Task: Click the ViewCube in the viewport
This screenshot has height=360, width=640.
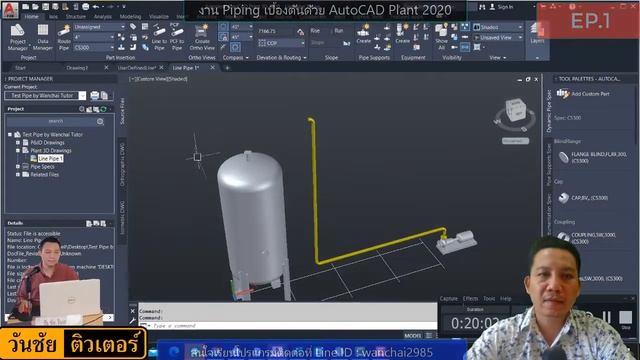Action: (516, 110)
